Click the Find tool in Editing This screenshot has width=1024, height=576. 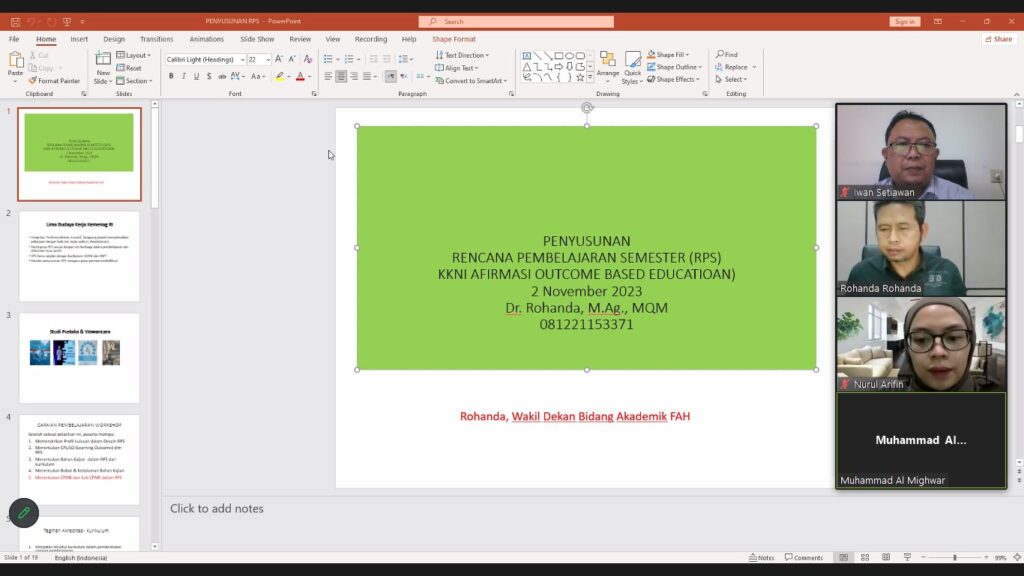click(727, 55)
